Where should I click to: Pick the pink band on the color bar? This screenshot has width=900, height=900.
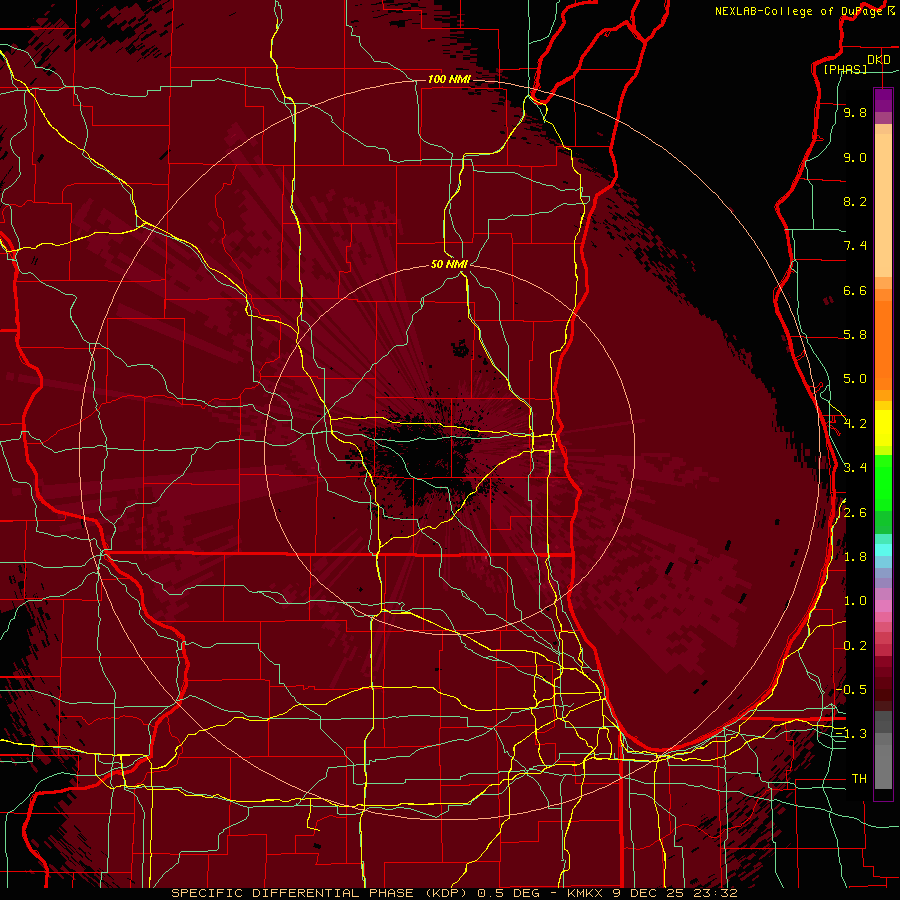click(x=883, y=606)
